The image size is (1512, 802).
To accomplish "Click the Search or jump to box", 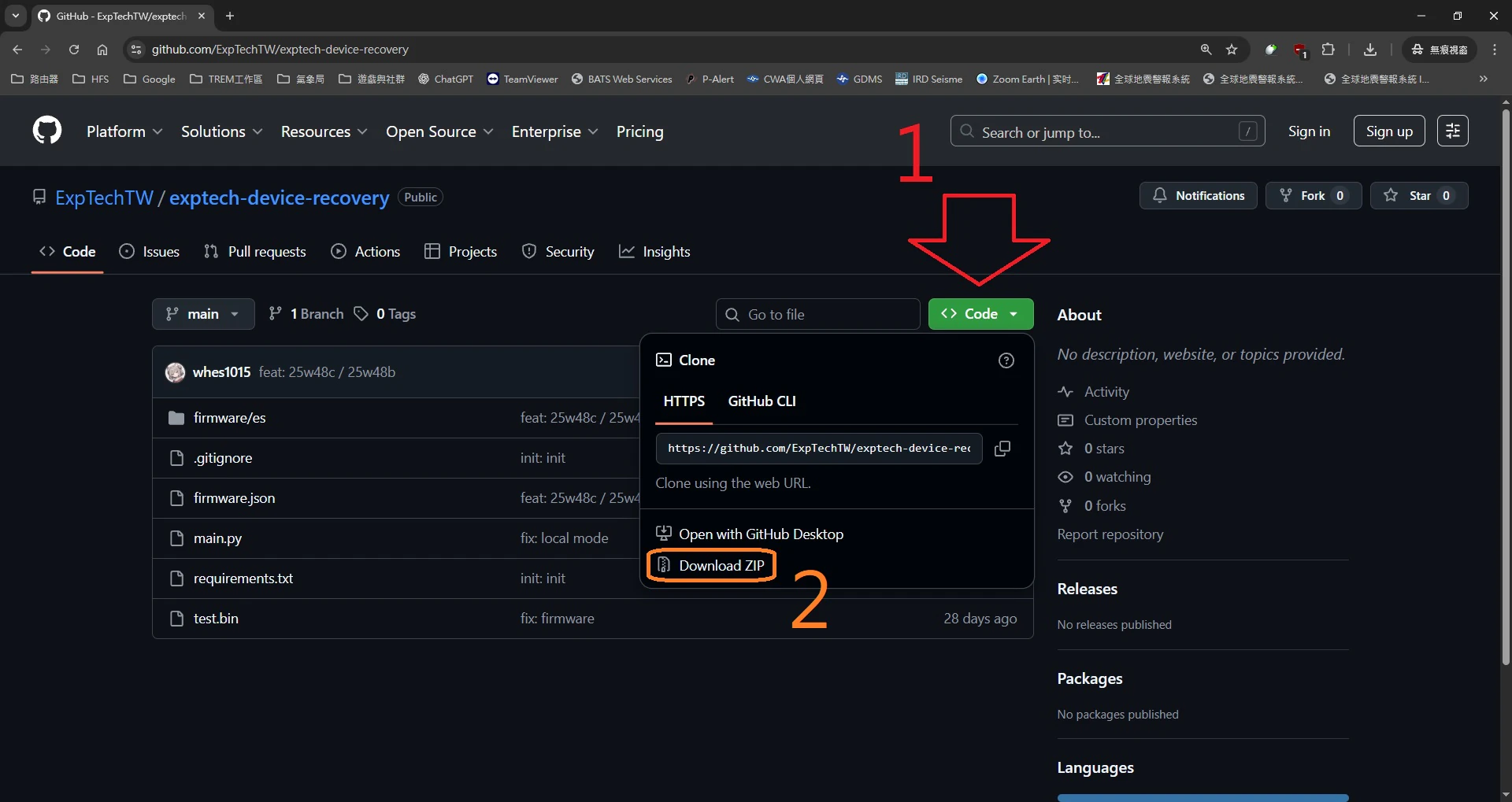I will [x=1107, y=131].
